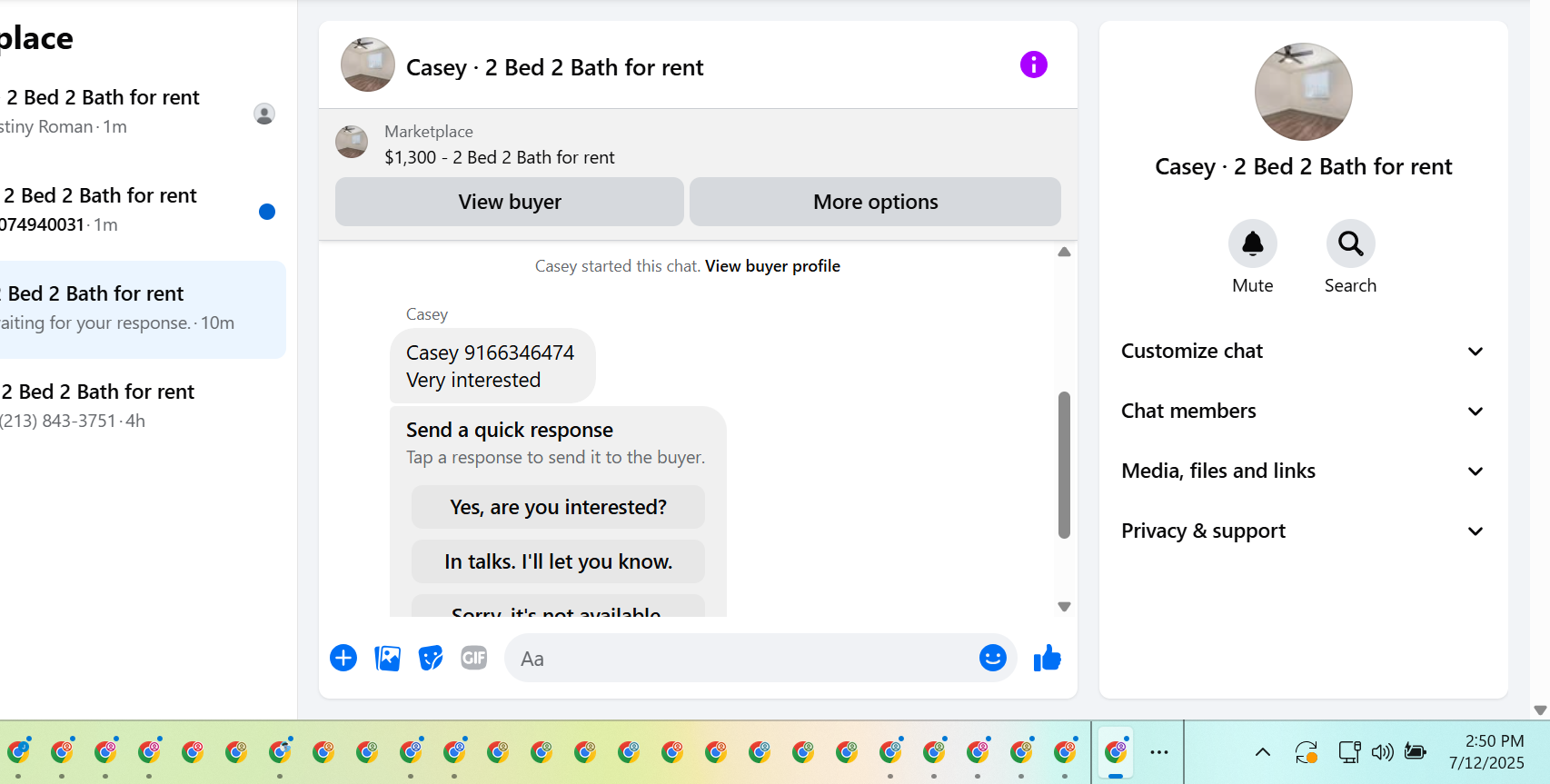Click Casey's profile picture in chat header
The image size is (1550, 784).
[368, 65]
